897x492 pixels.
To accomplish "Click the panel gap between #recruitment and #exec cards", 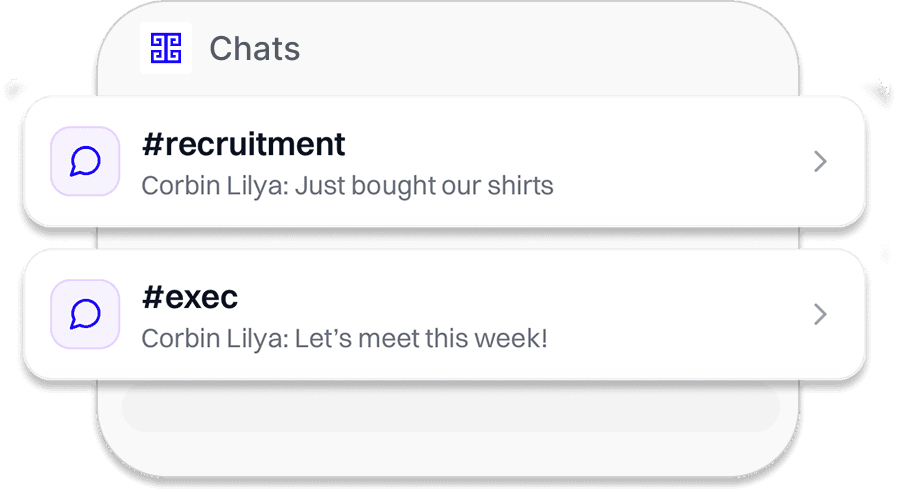I will tap(450, 238).
